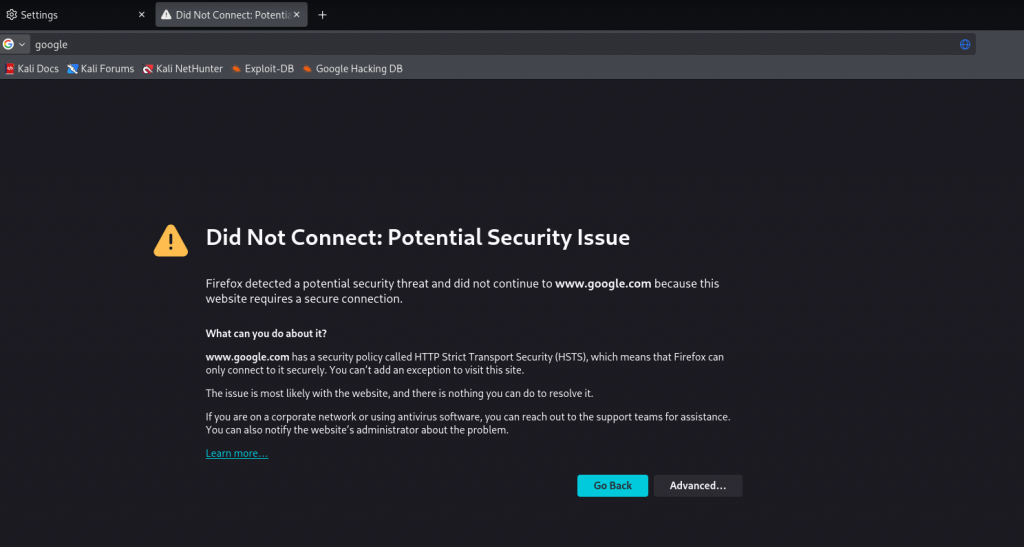Click the globe icon in address bar

tap(965, 44)
